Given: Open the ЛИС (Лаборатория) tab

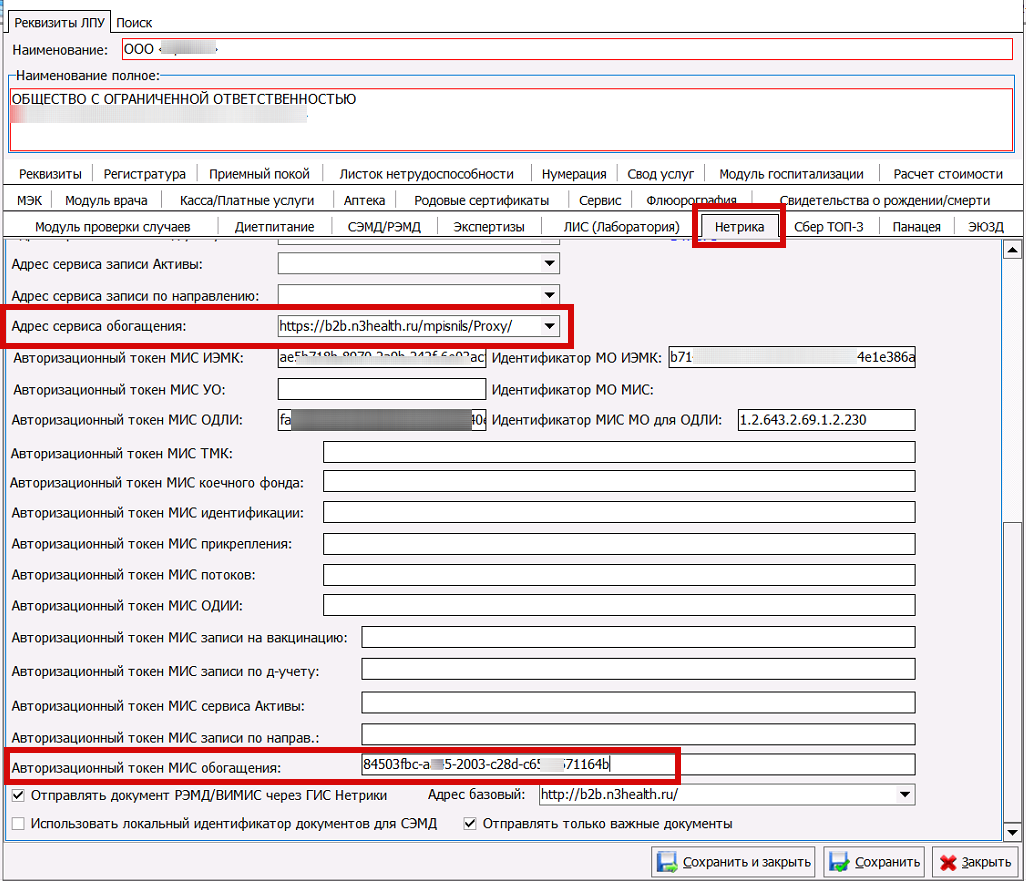Looking at the screenshot, I should tap(622, 226).
